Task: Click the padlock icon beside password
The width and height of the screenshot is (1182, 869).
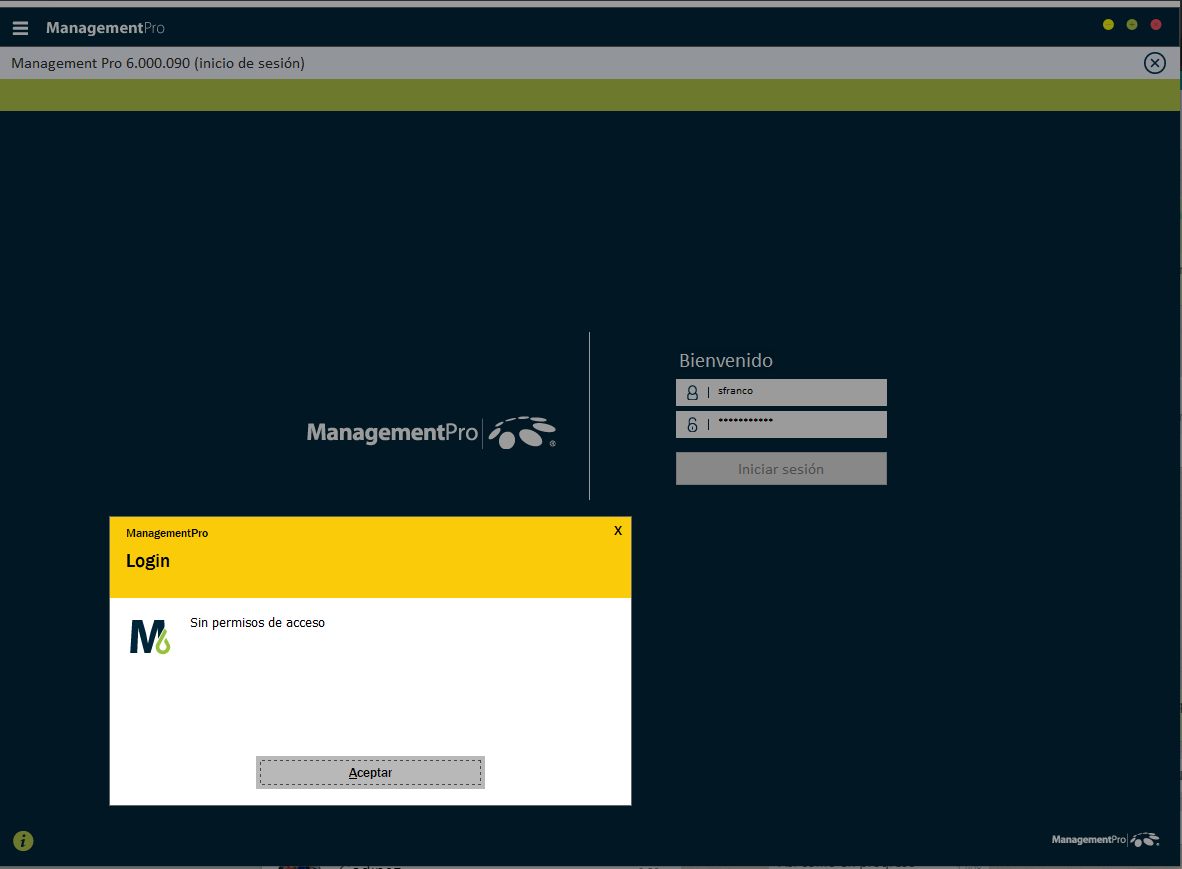Action: [x=692, y=424]
